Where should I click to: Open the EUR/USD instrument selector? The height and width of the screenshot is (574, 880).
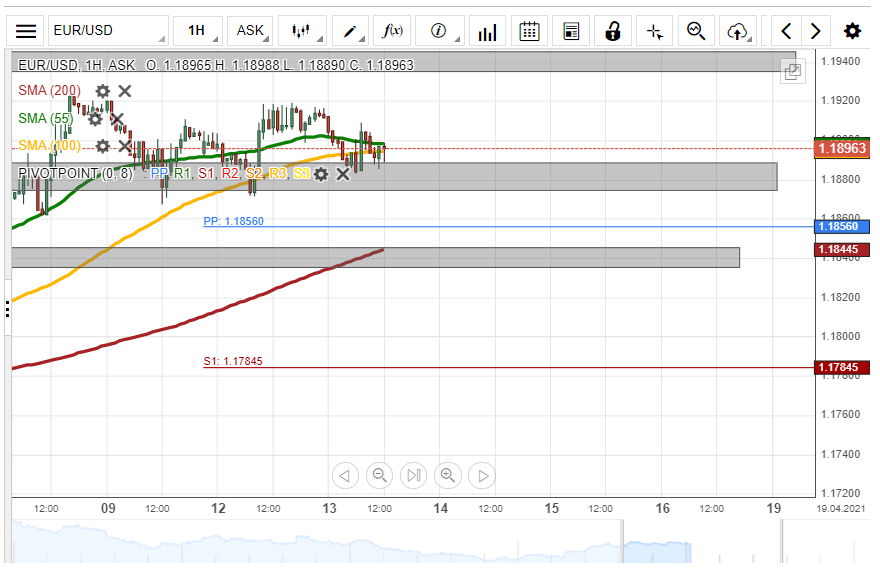coord(107,31)
